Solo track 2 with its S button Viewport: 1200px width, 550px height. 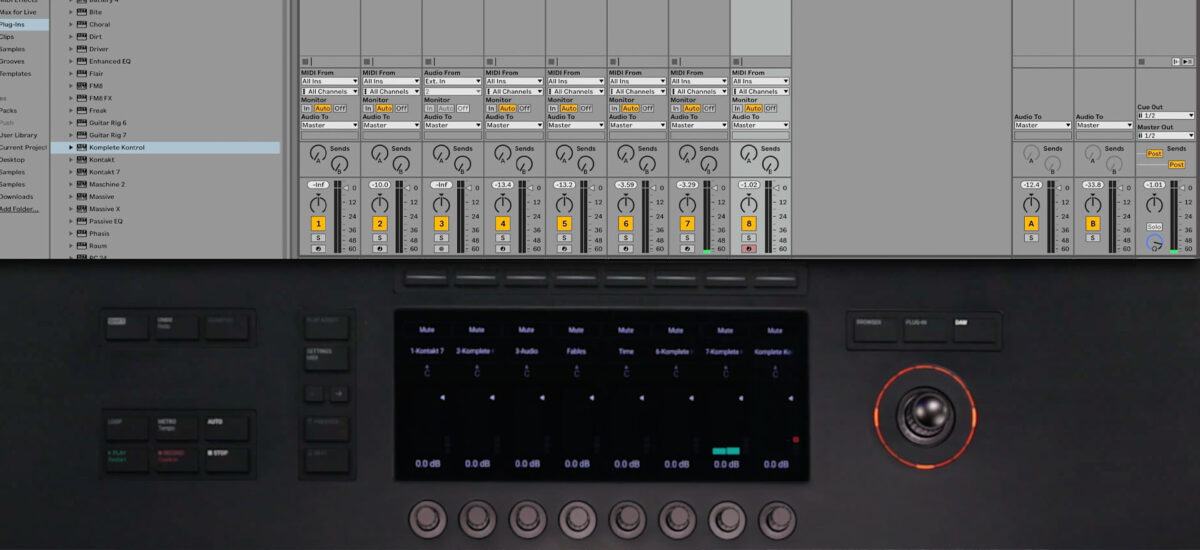[x=380, y=238]
